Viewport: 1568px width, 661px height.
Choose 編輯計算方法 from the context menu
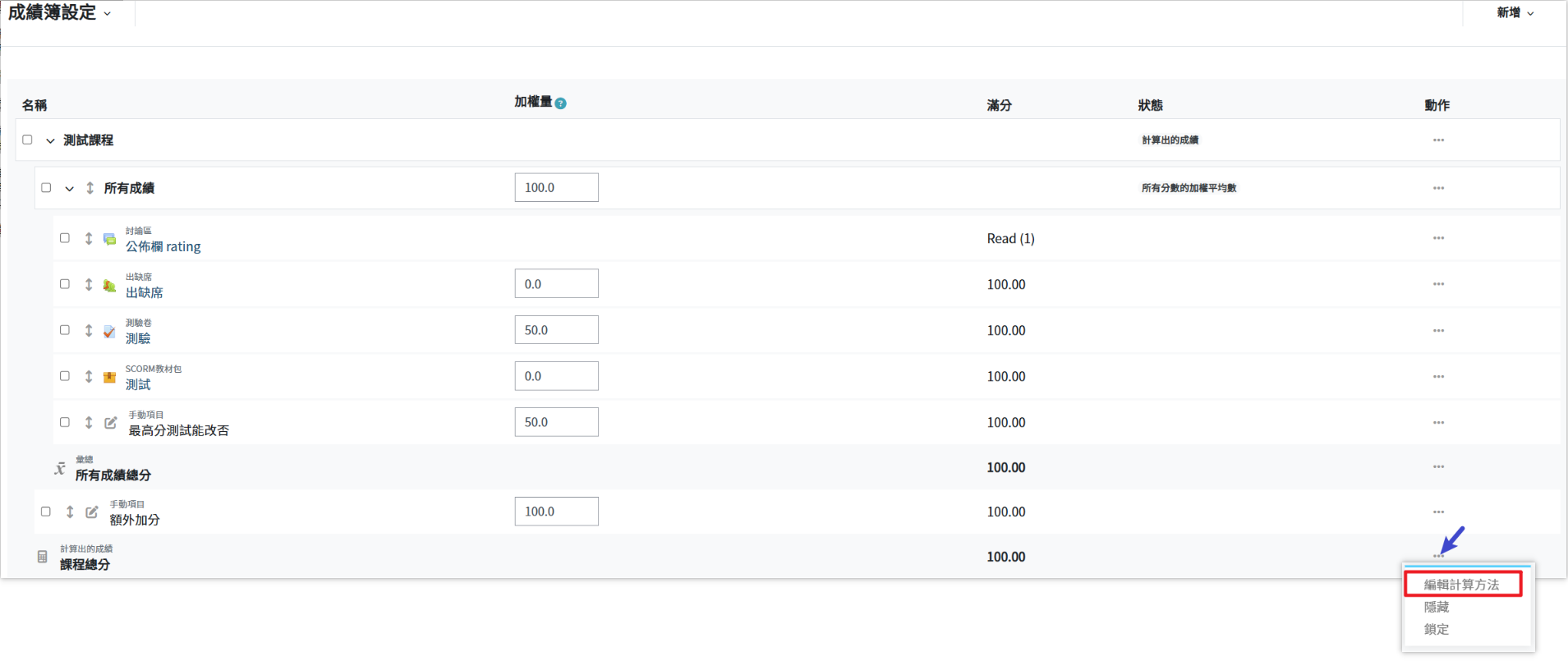pos(1461,585)
